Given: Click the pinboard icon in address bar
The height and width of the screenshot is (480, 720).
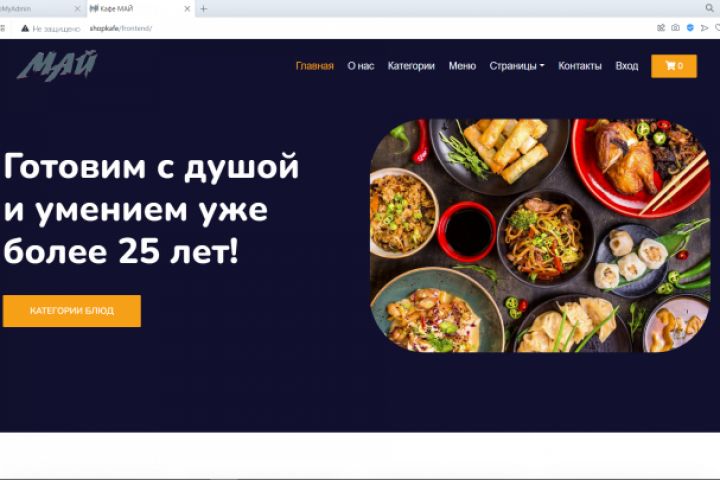Looking at the screenshot, I should (x=661, y=28).
